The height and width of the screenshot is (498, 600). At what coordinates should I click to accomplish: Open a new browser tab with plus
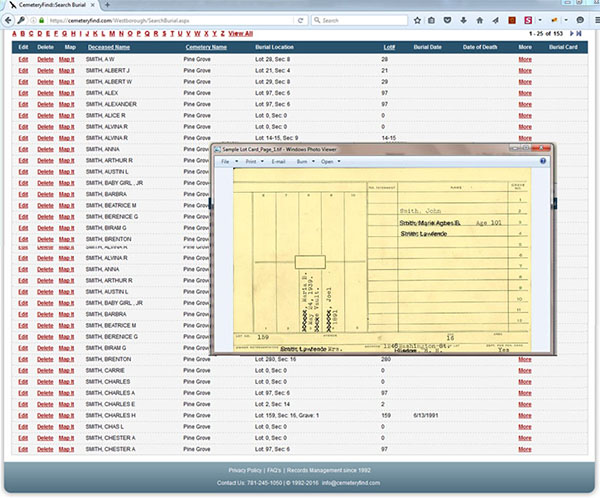pos(108,5)
